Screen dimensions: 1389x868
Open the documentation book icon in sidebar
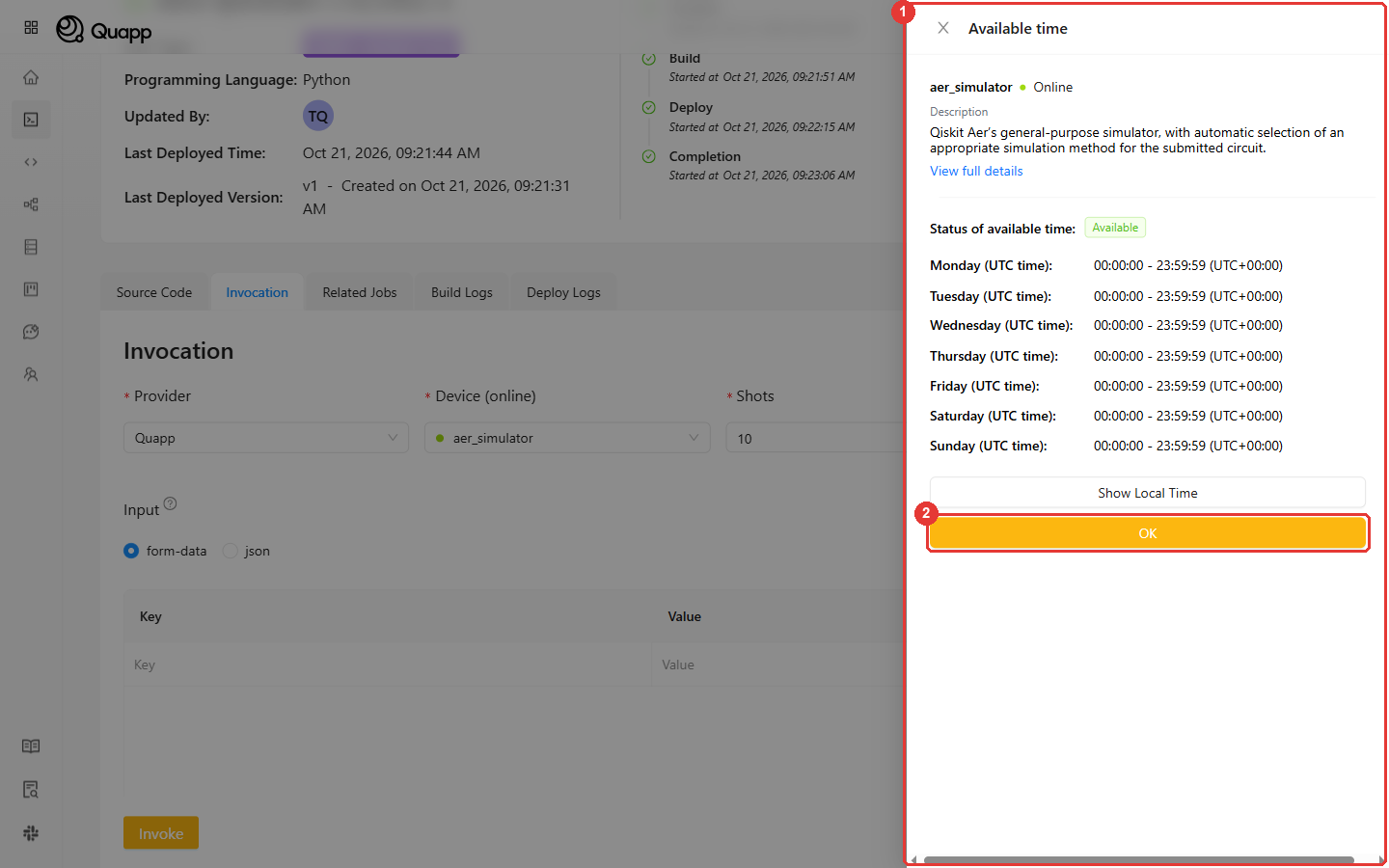(x=31, y=746)
